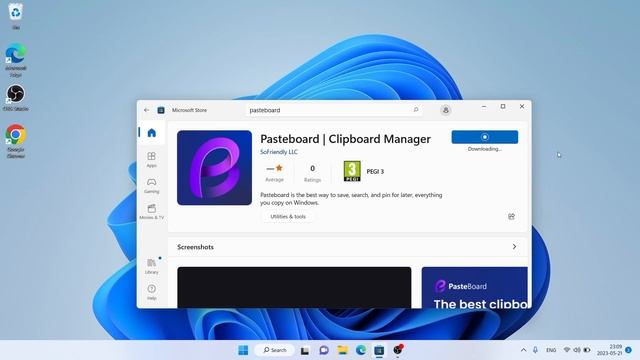Show hidden system tray icons
The height and width of the screenshot is (360, 640).
pyautogui.click(x=523, y=350)
